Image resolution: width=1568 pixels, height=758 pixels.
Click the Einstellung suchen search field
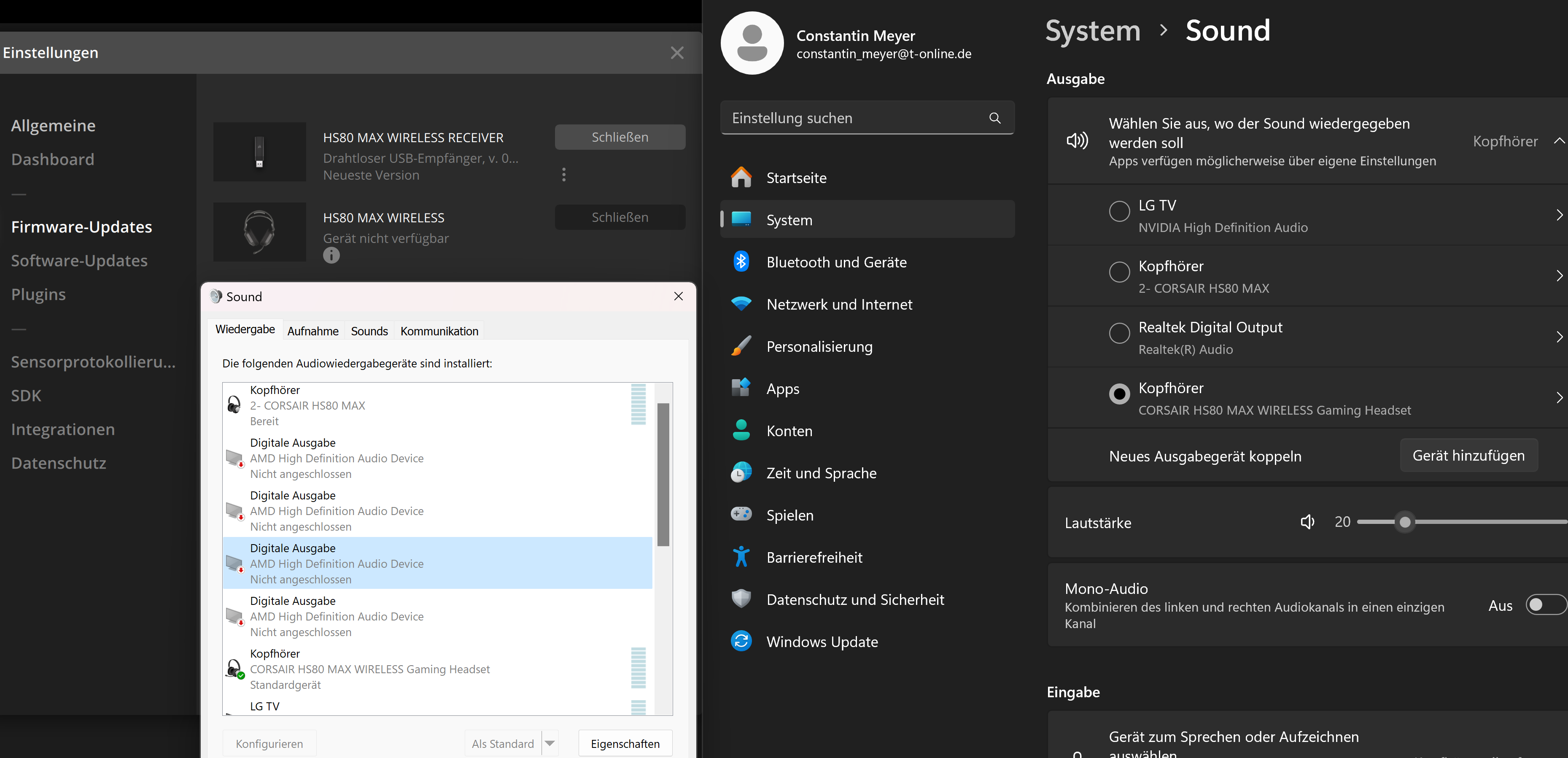coord(852,118)
